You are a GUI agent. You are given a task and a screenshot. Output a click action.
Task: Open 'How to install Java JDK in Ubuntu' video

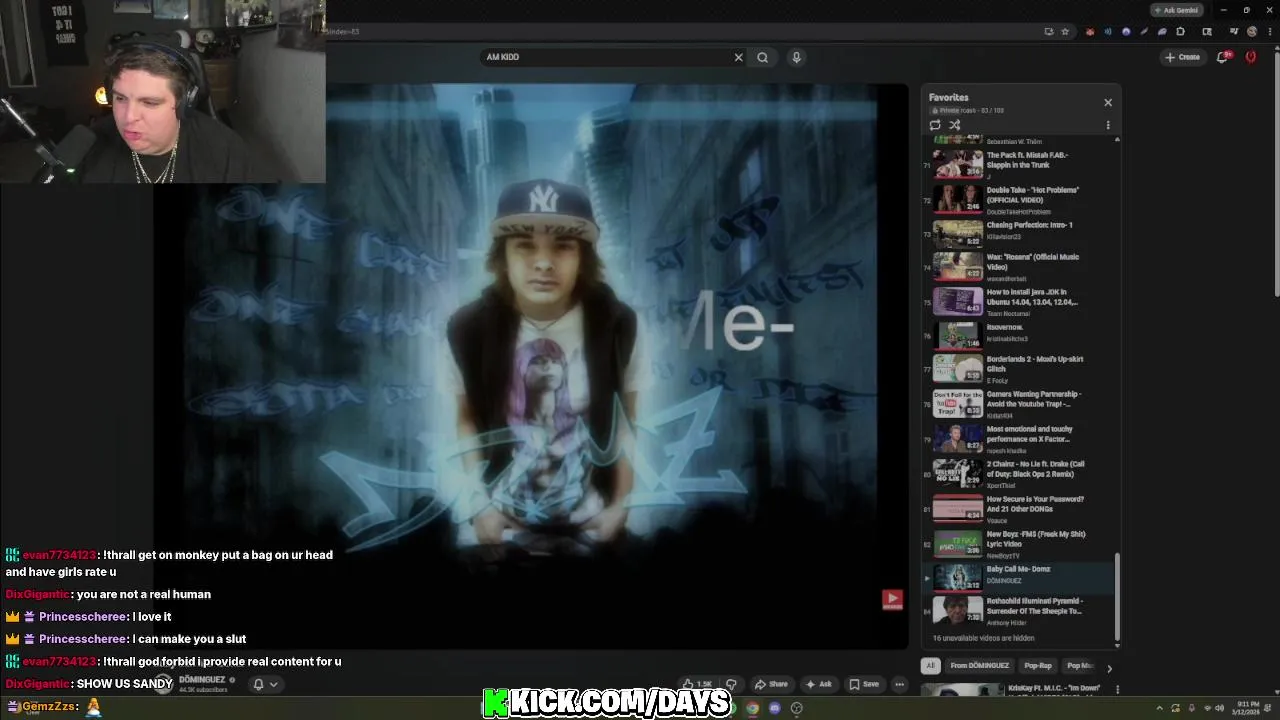(x=1020, y=301)
